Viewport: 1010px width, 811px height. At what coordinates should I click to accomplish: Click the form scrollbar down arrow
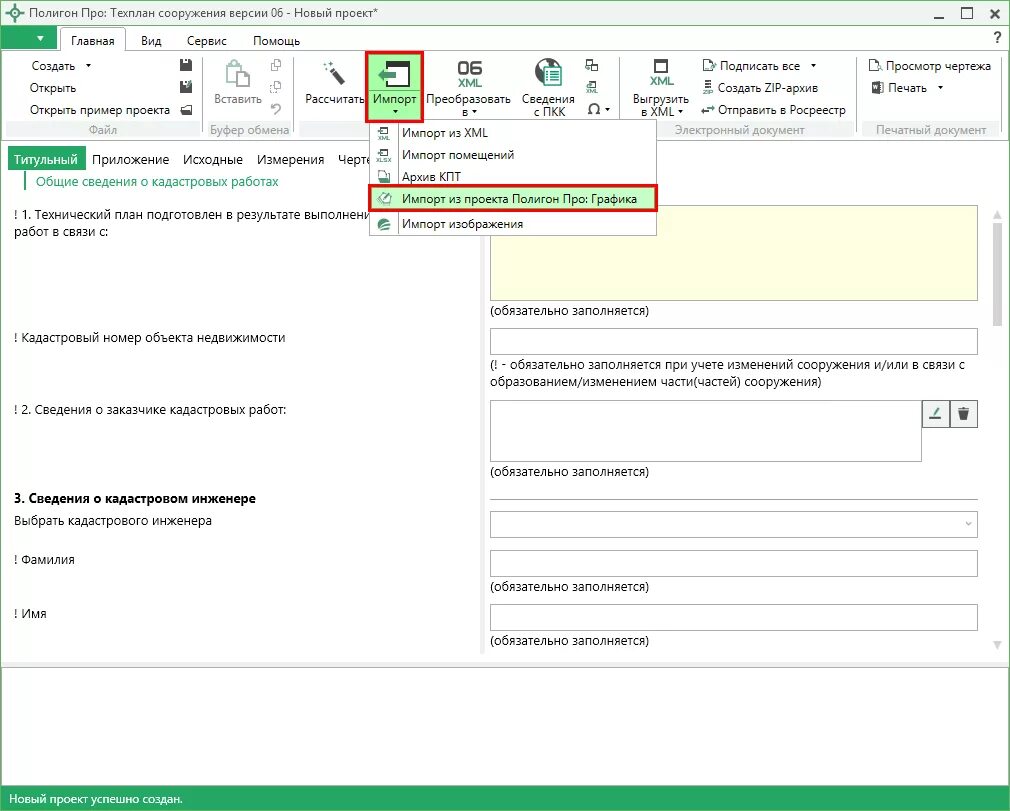tap(998, 644)
